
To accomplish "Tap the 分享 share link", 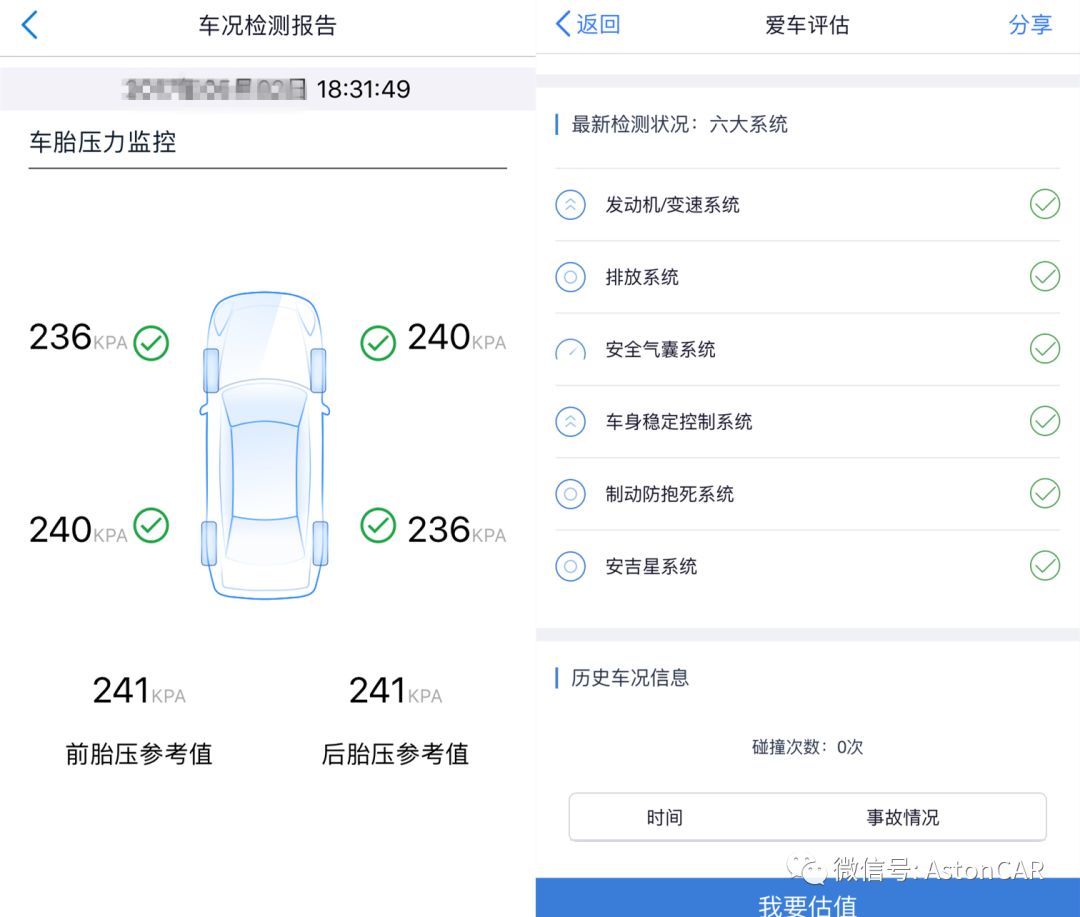I will point(1030,25).
